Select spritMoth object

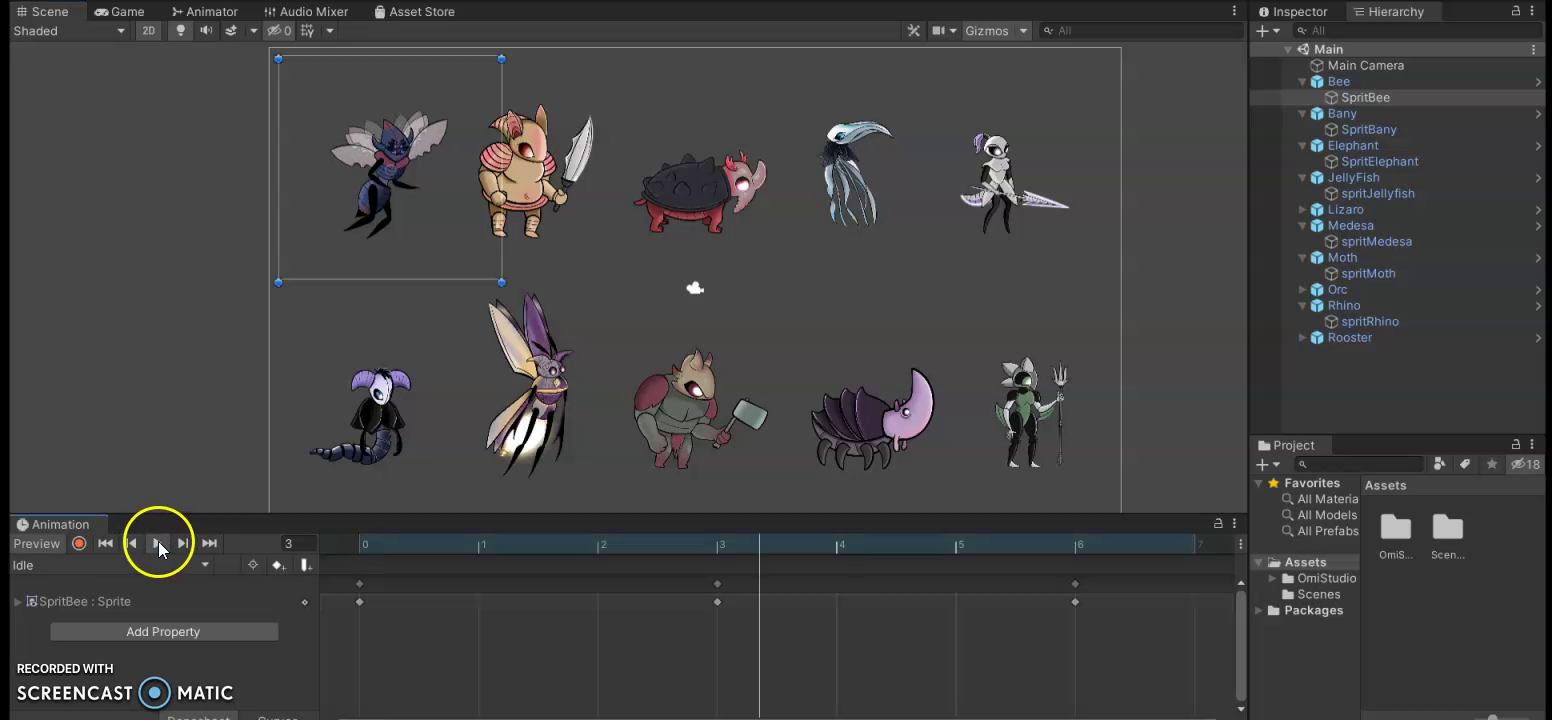coord(1368,273)
